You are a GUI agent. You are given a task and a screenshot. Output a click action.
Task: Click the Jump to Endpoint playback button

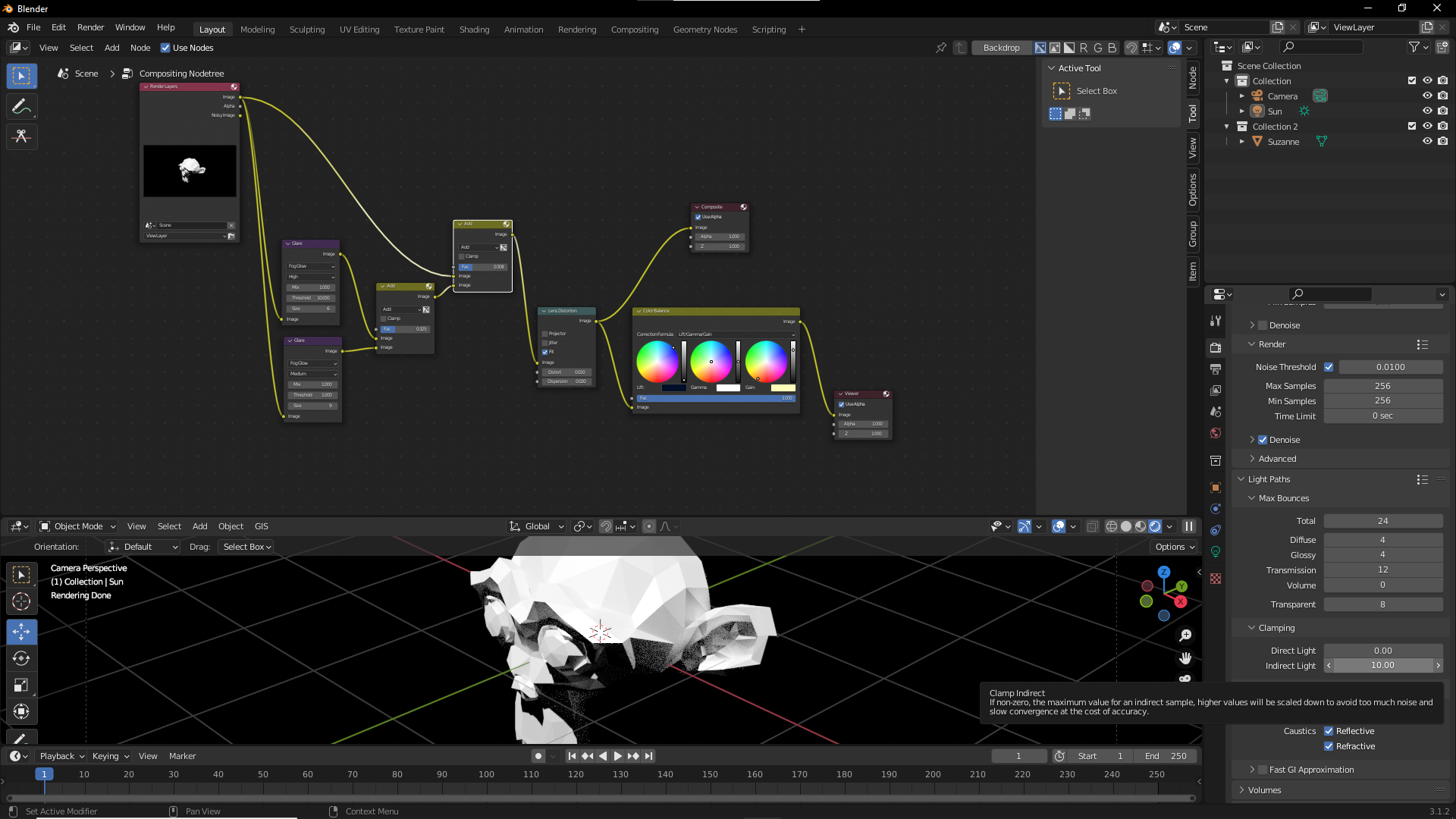(649, 756)
